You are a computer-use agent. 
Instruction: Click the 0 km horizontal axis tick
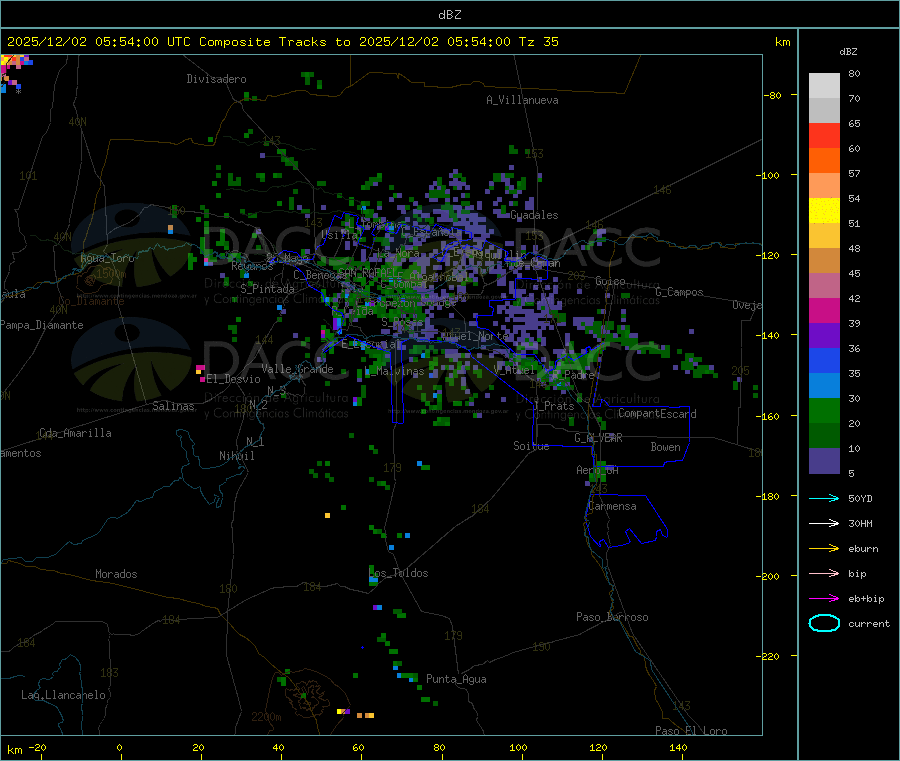[x=119, y=747]
